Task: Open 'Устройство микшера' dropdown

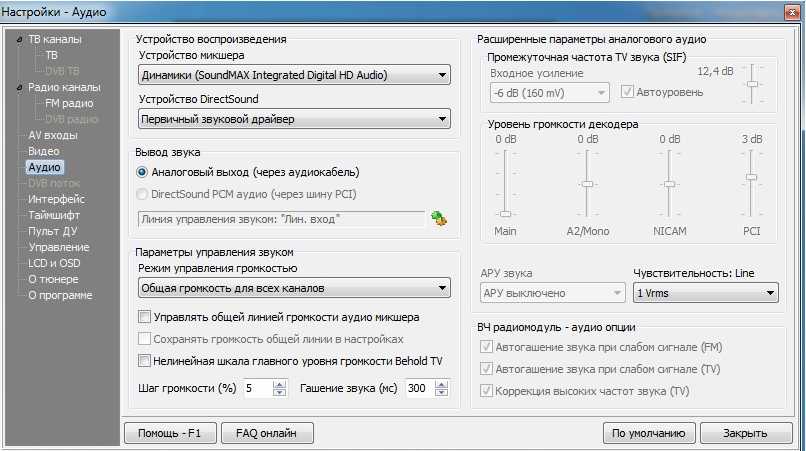Action: (293, 75)
